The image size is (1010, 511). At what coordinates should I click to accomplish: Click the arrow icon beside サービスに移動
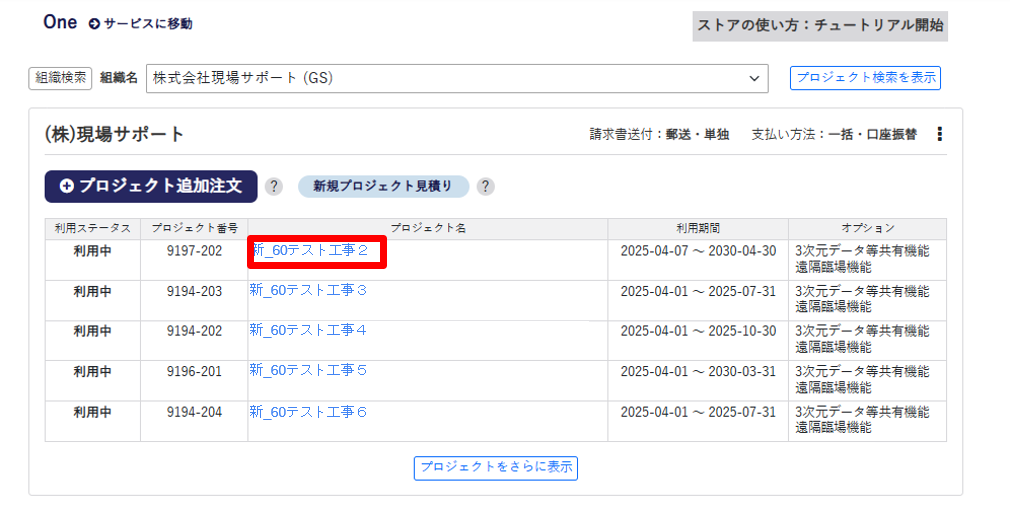95,24
